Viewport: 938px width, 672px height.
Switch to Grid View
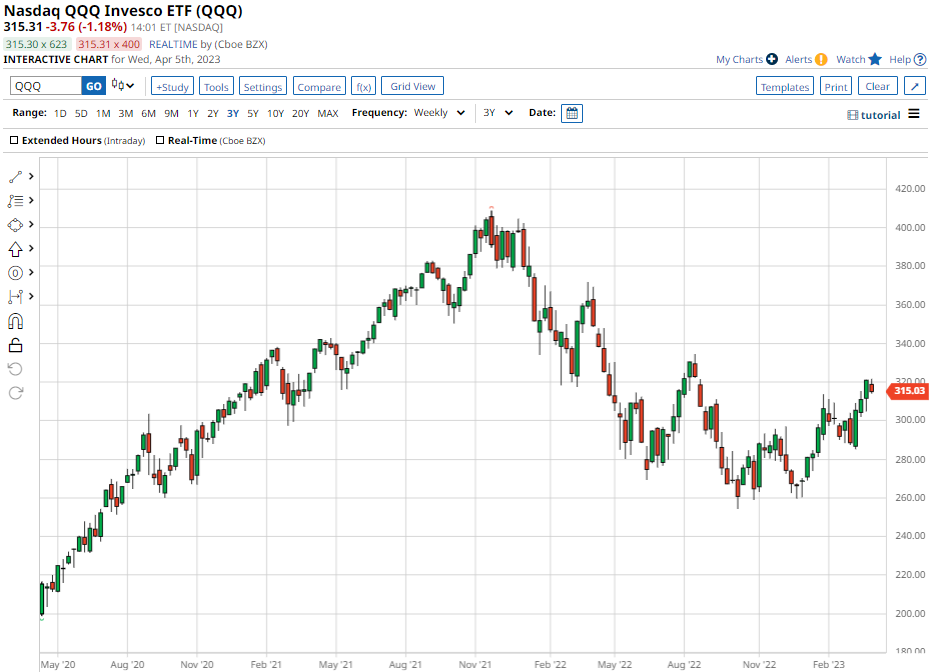coord(412,86)
